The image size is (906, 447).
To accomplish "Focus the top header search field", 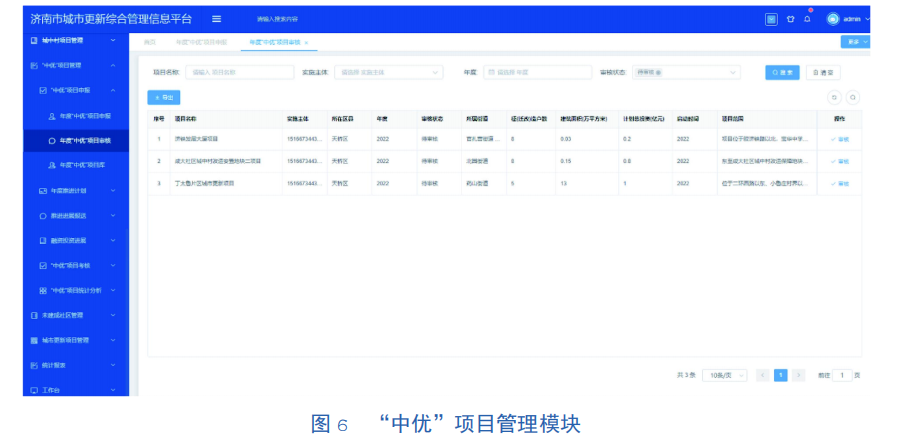I will click(277, 19).
